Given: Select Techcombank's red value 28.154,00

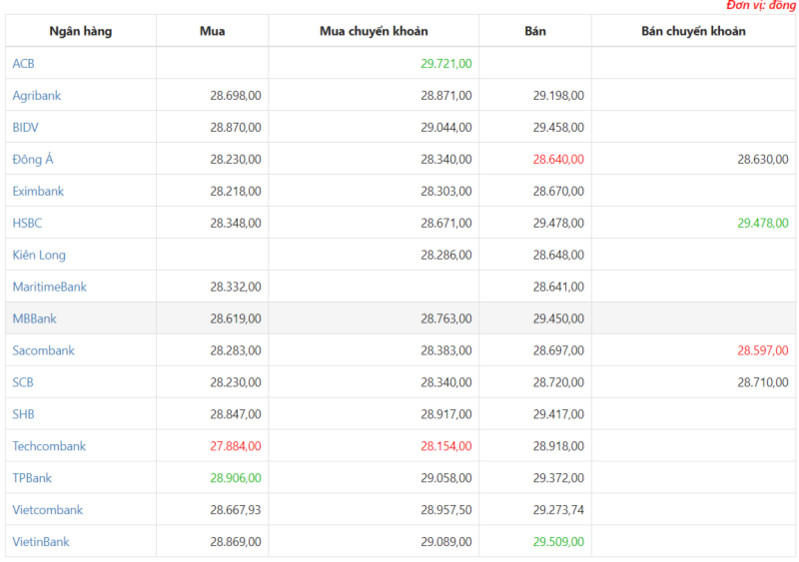Looking at the screenshot, I should (446, 446).
